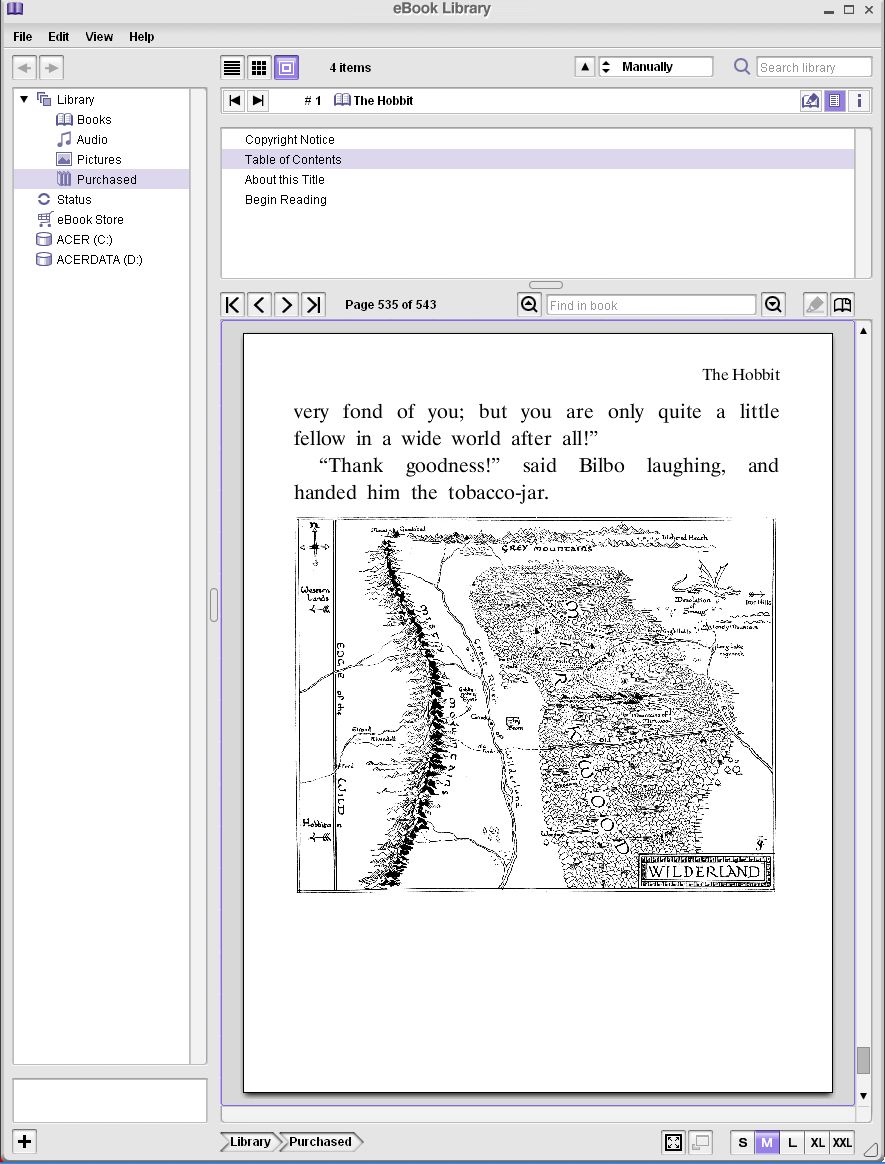
Task: Open About this Title entry
Action: [538, 180]
